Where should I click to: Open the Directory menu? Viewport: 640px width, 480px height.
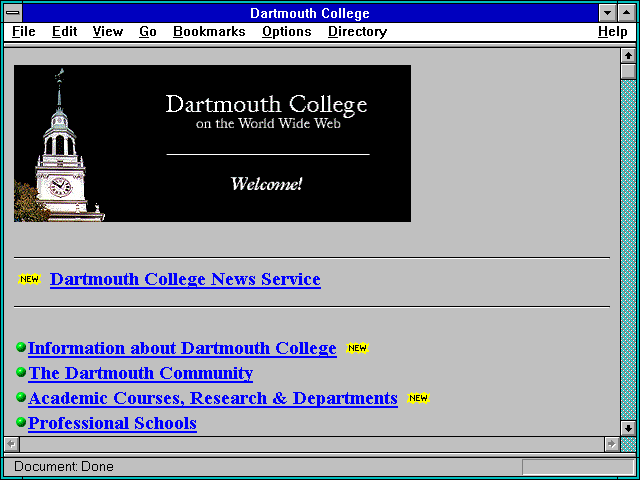pos(358,32)
